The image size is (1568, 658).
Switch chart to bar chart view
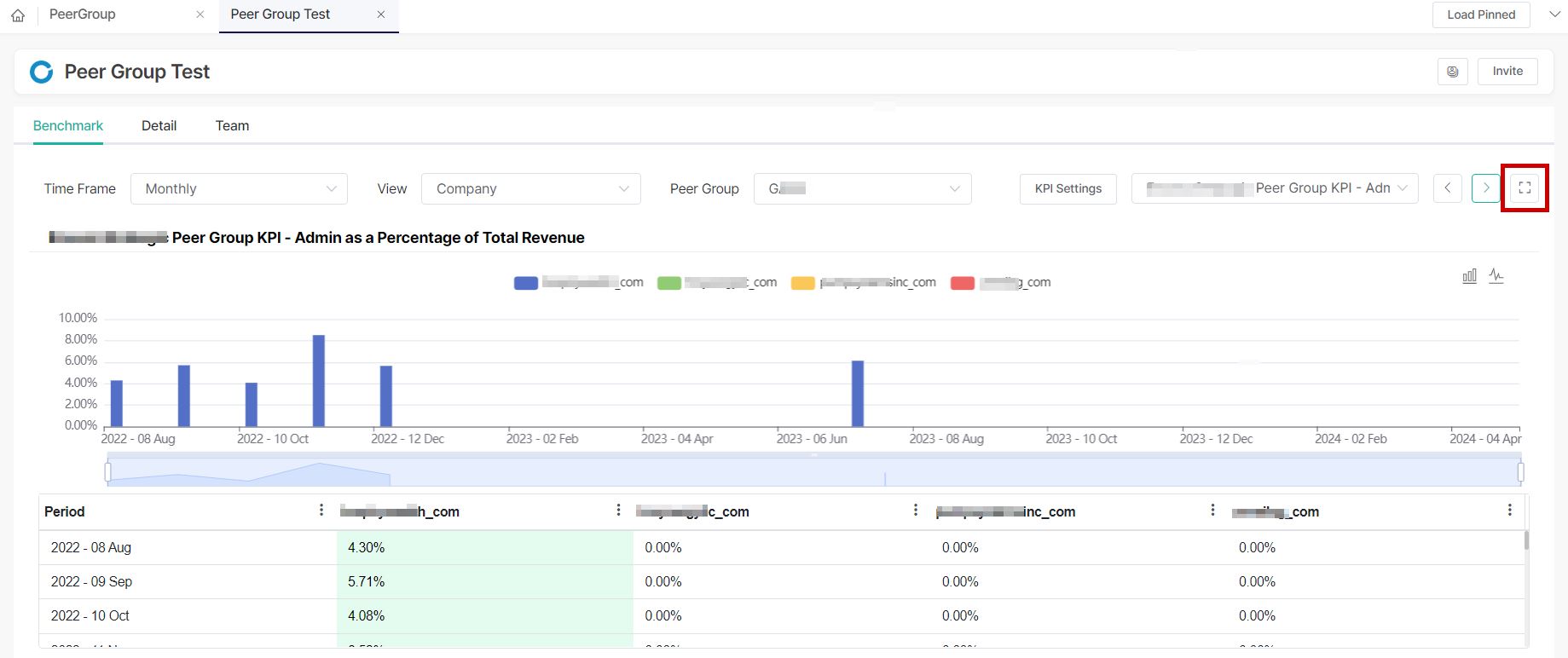(x=1469, y=276)
